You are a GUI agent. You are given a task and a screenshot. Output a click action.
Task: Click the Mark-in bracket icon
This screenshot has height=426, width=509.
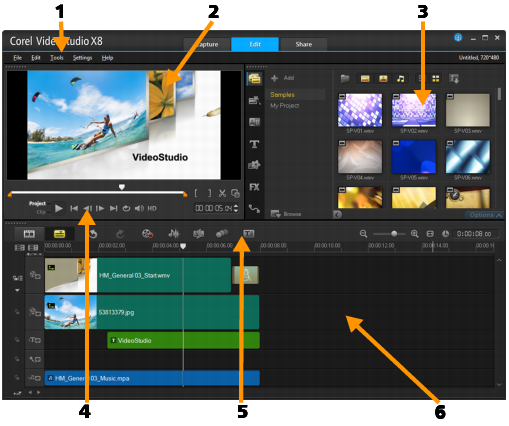(196, 193)
